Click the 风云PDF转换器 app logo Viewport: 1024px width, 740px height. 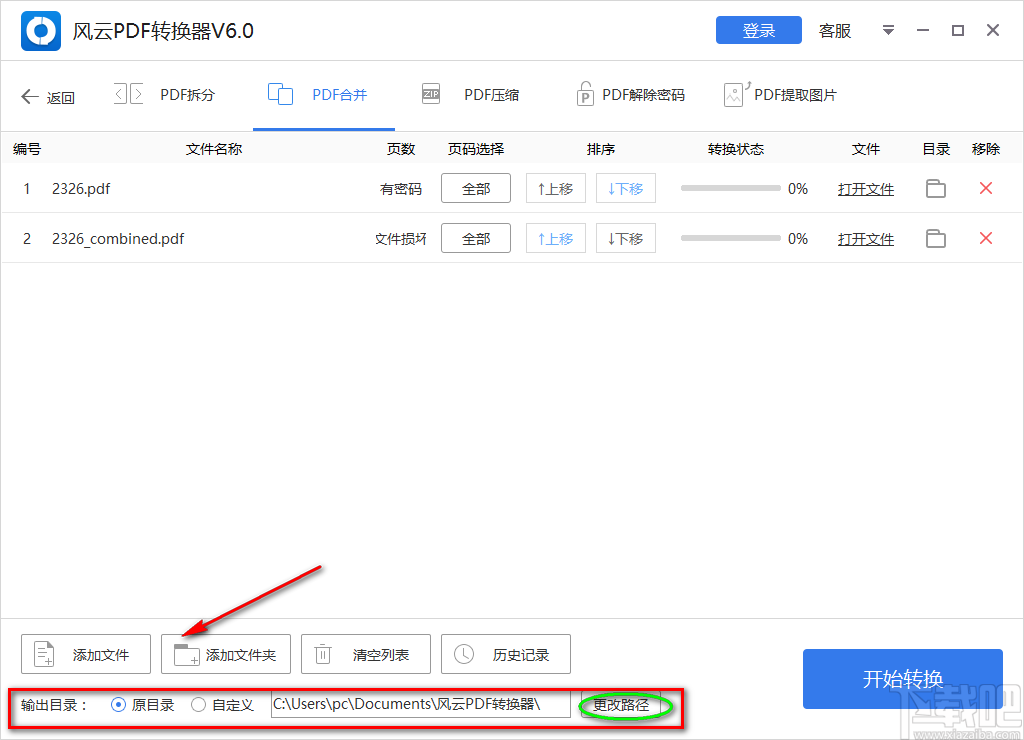pos(40,31)
